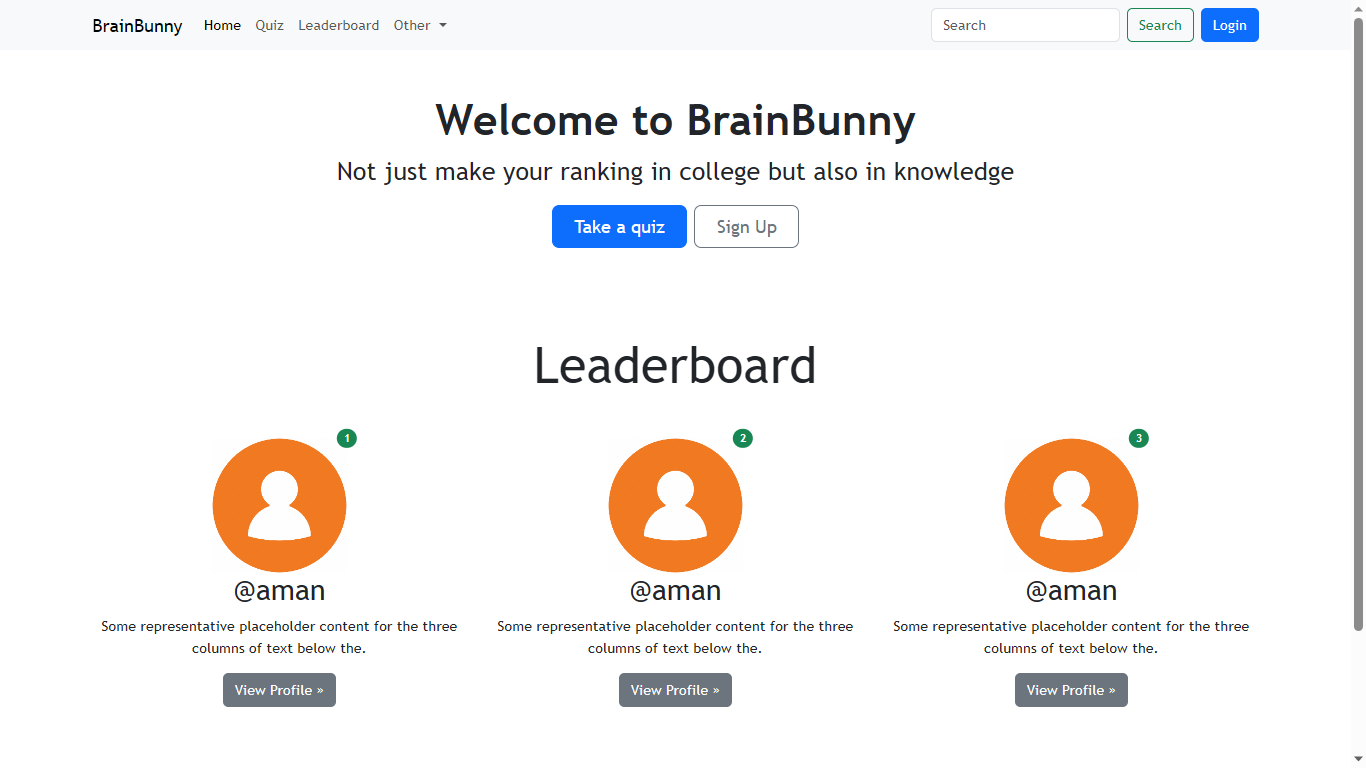Click the green rank 2 badge
The width and height of the screenshot is (1366, 768).
742,438
